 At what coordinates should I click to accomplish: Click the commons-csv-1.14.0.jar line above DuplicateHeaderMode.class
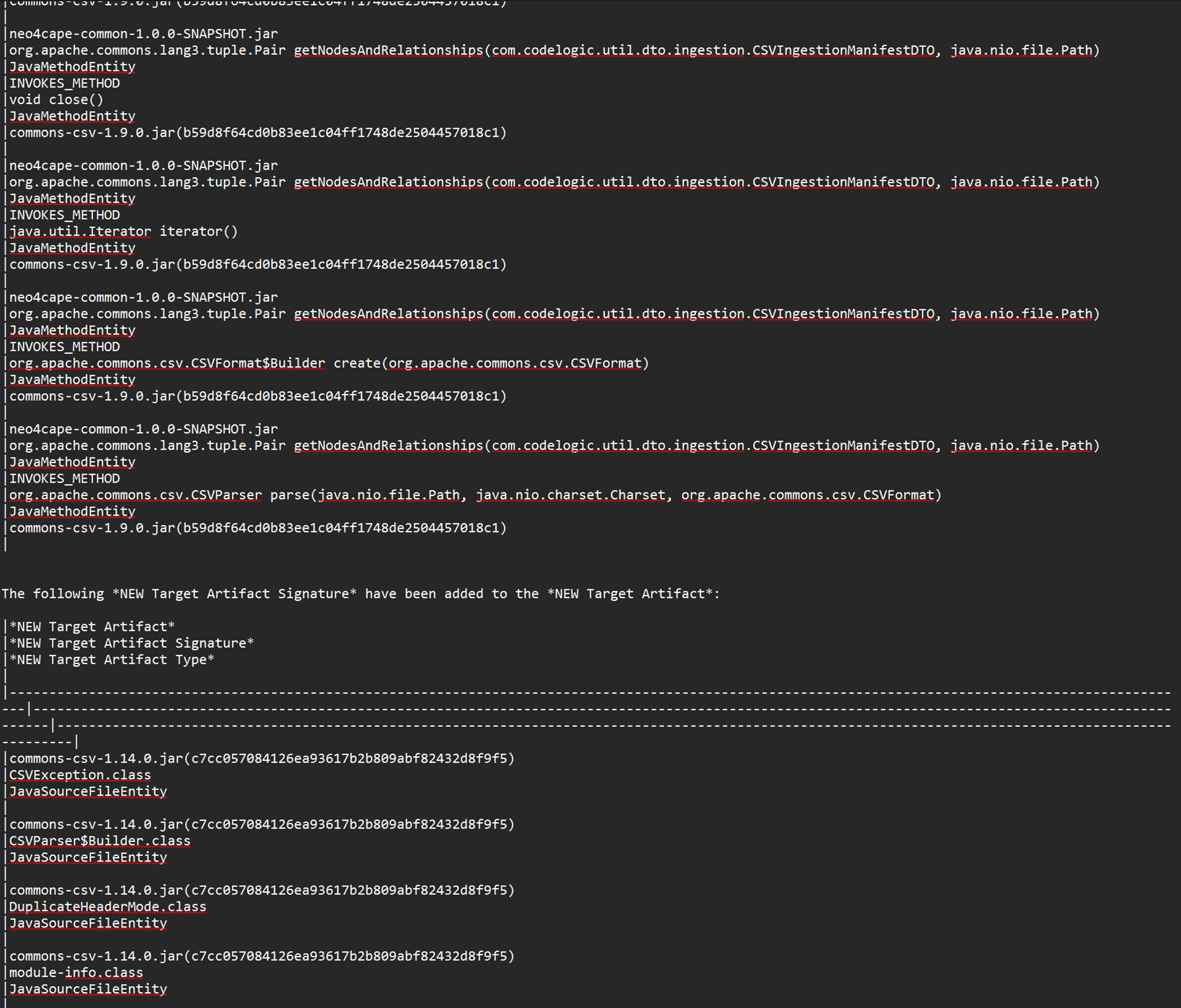pyautogui.click(x=262, y=890)
